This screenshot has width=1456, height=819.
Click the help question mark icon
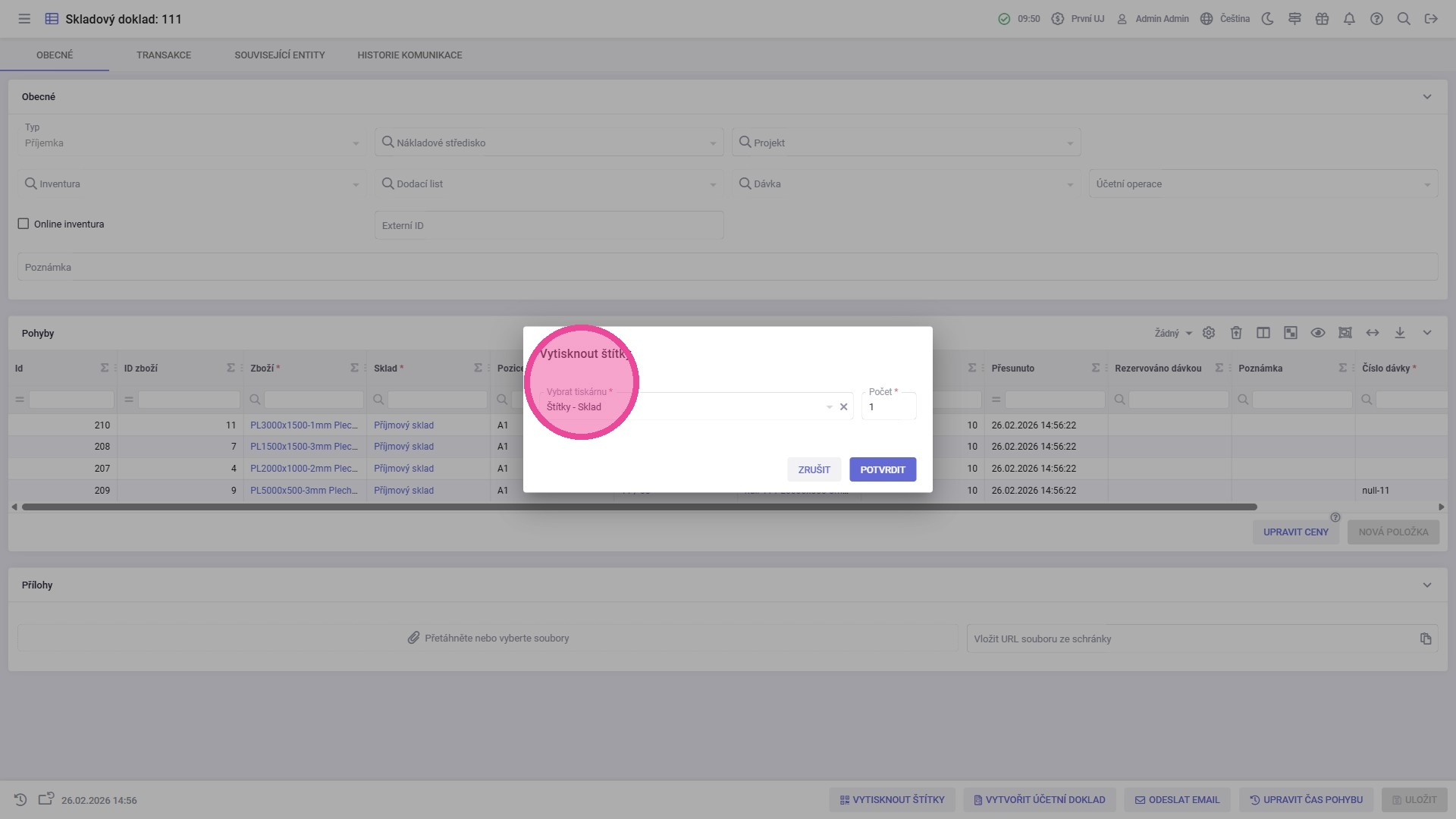coord(1376,19)
